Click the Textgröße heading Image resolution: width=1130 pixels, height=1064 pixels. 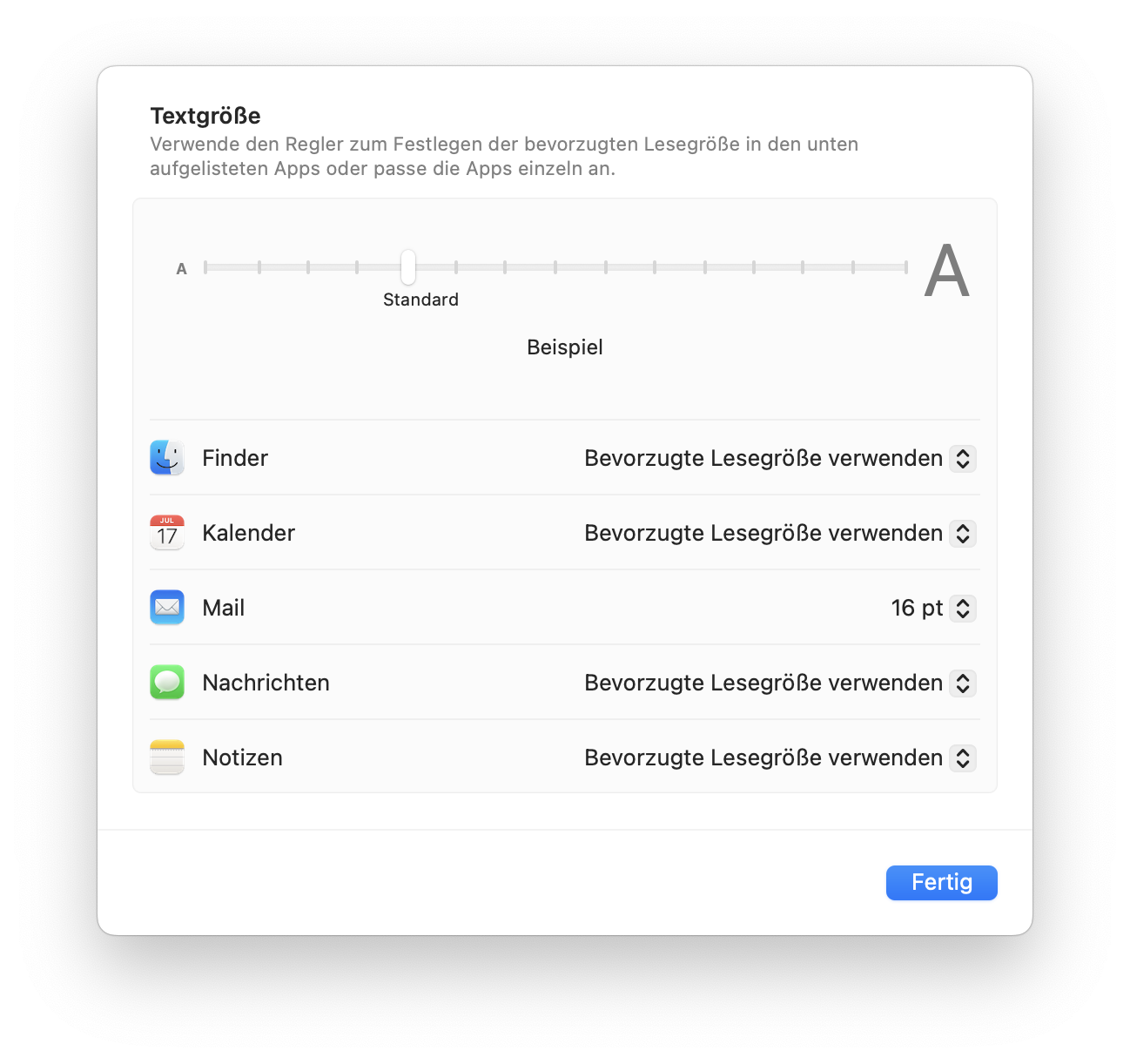point(205,116)
